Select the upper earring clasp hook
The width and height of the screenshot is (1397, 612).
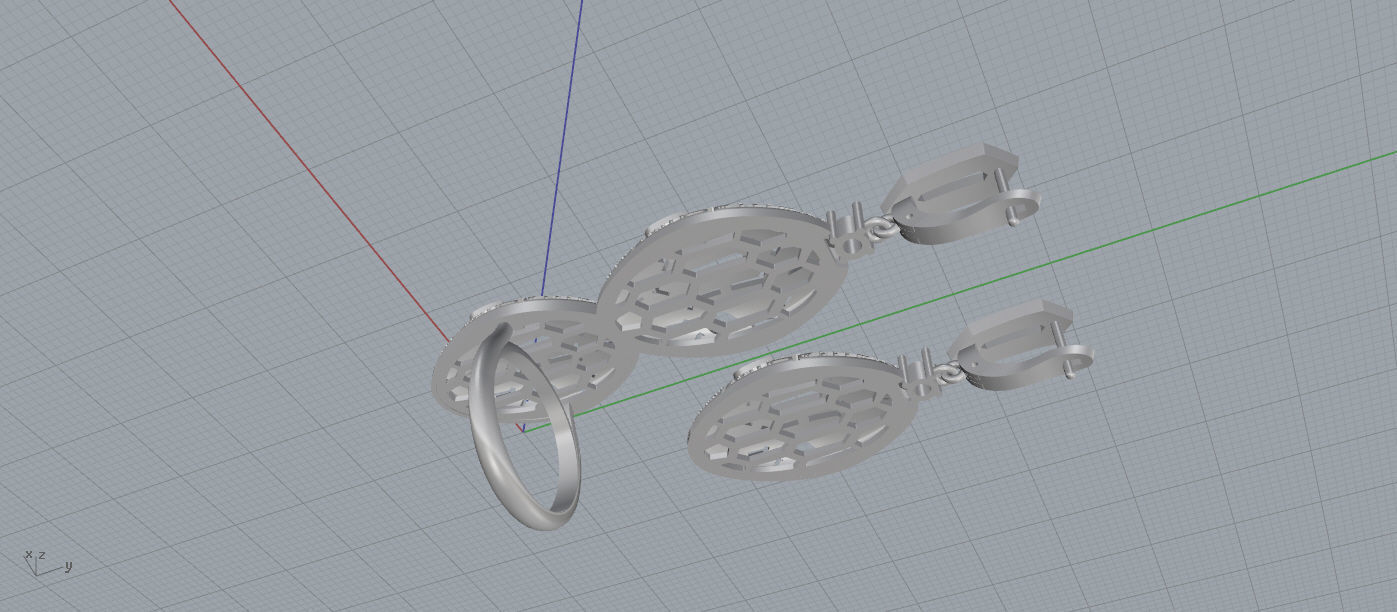pos(962,195)
